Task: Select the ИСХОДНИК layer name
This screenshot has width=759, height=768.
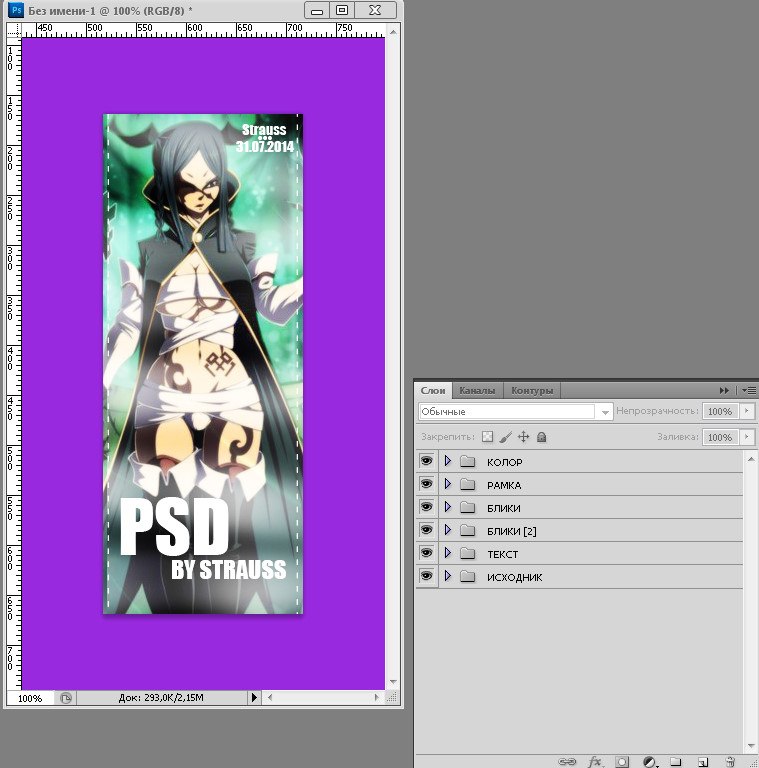Action: pyautogui.click(x=514, y=577)
